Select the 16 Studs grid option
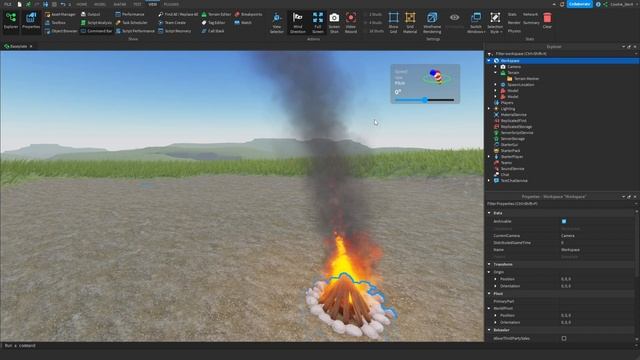The height and width of the screenshot is (360, 640). tap(373, 31)
